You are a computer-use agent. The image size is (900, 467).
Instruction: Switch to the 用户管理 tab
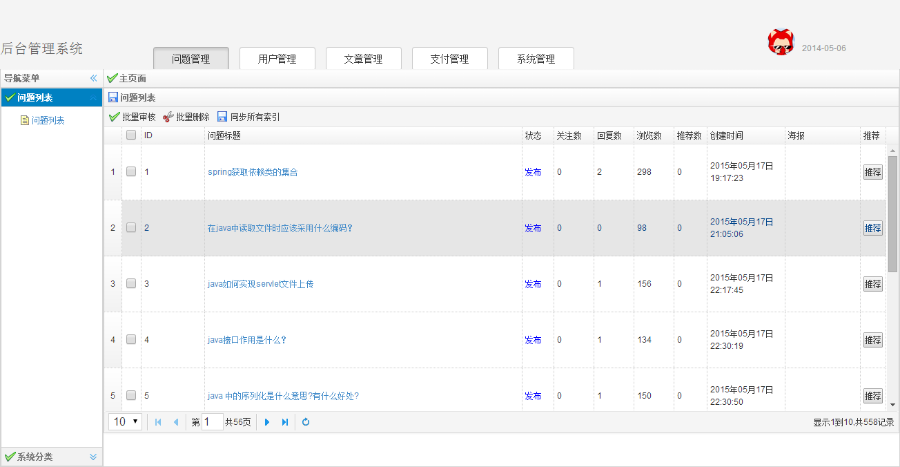click(277, 59)
